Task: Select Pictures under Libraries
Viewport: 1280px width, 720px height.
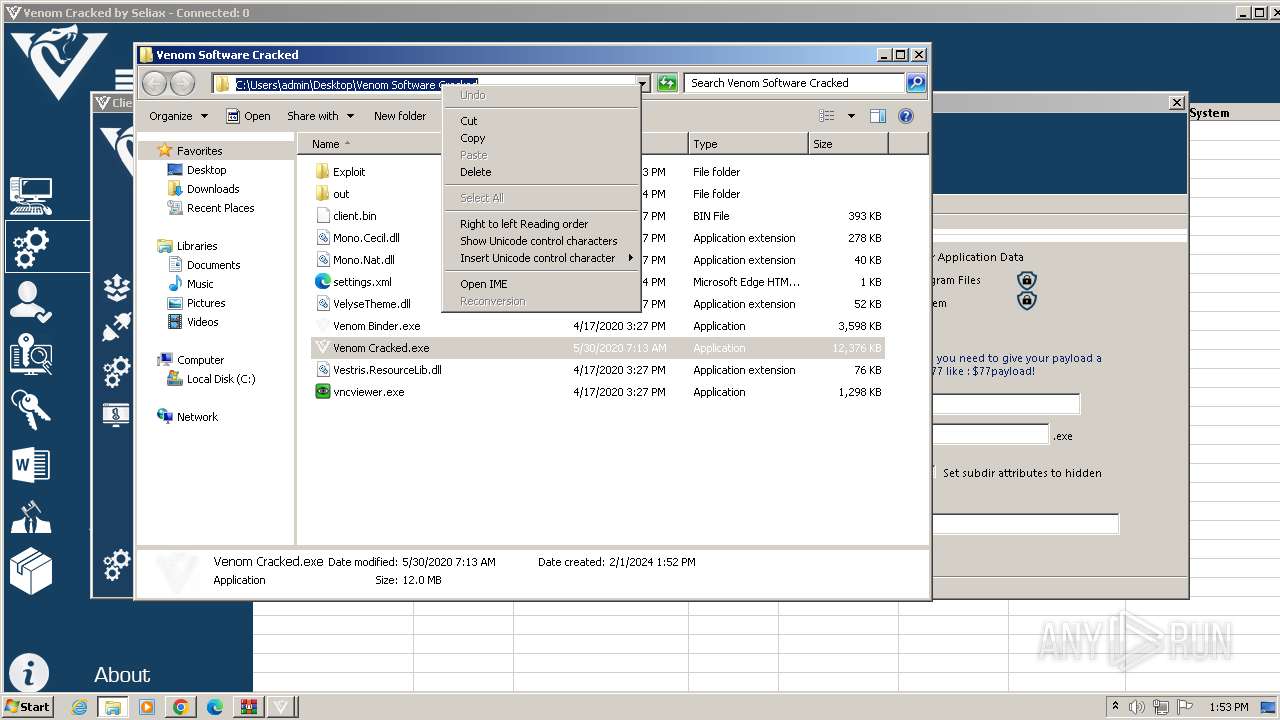Action: [x=206, y=303]
